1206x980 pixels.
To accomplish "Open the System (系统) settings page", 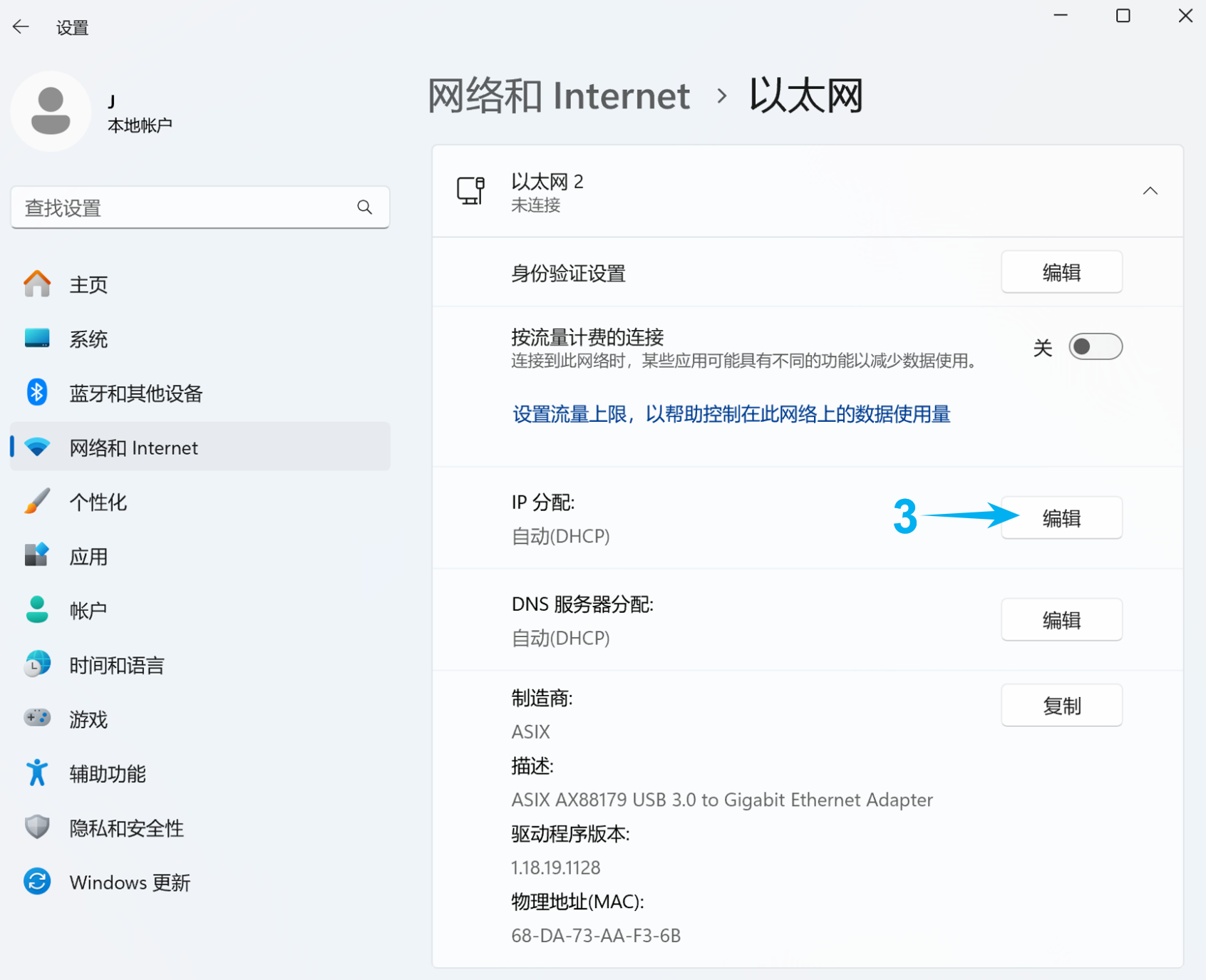I will [88, 339].
